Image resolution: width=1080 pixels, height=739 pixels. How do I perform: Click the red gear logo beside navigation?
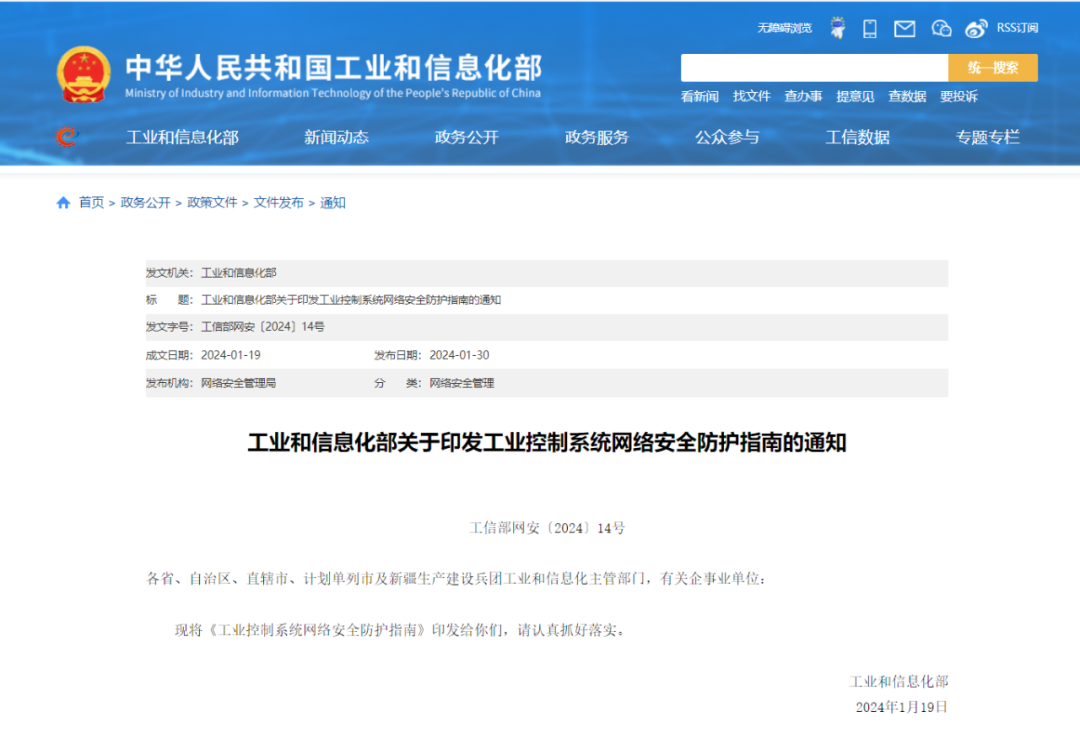66,137
